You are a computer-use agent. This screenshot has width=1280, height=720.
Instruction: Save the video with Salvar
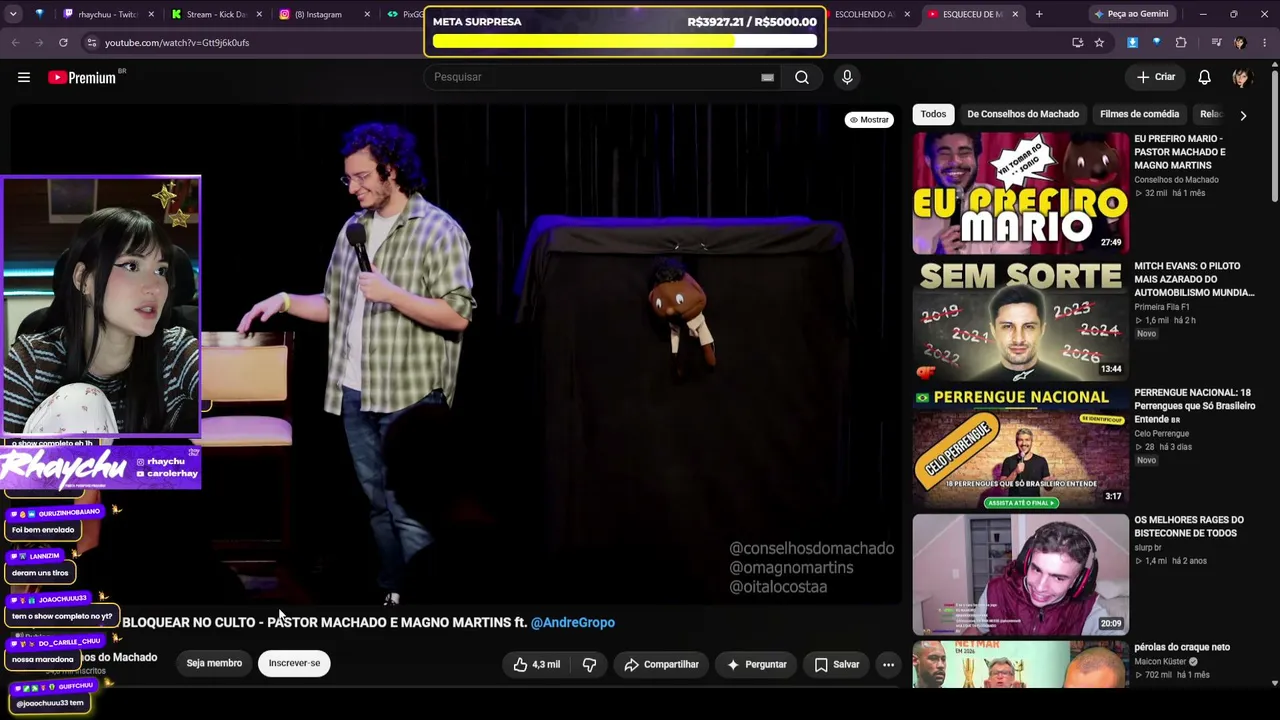point(836,664)
